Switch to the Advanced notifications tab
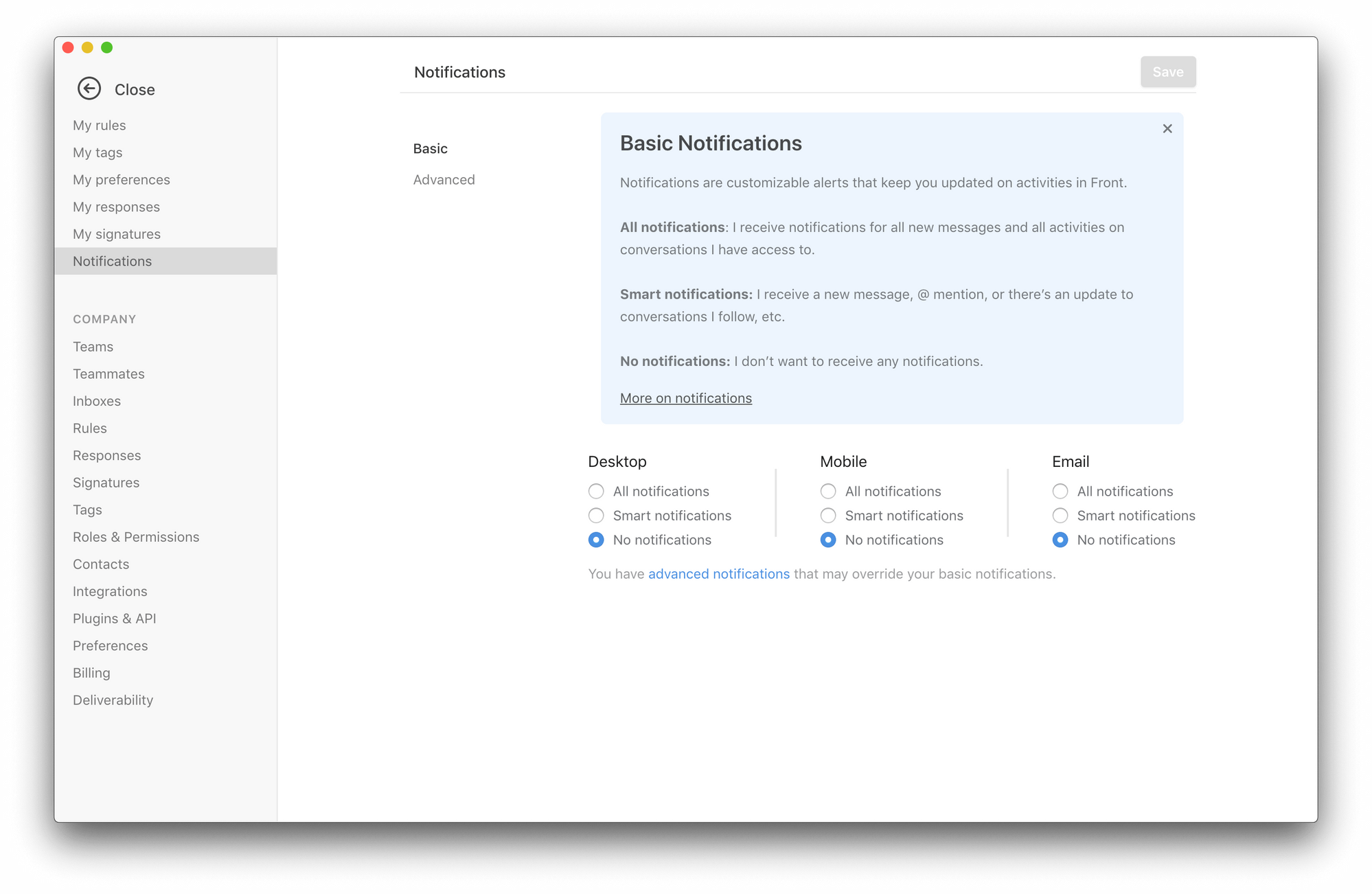The height and width of the screenshot is (894, 1372). point(444,180)
